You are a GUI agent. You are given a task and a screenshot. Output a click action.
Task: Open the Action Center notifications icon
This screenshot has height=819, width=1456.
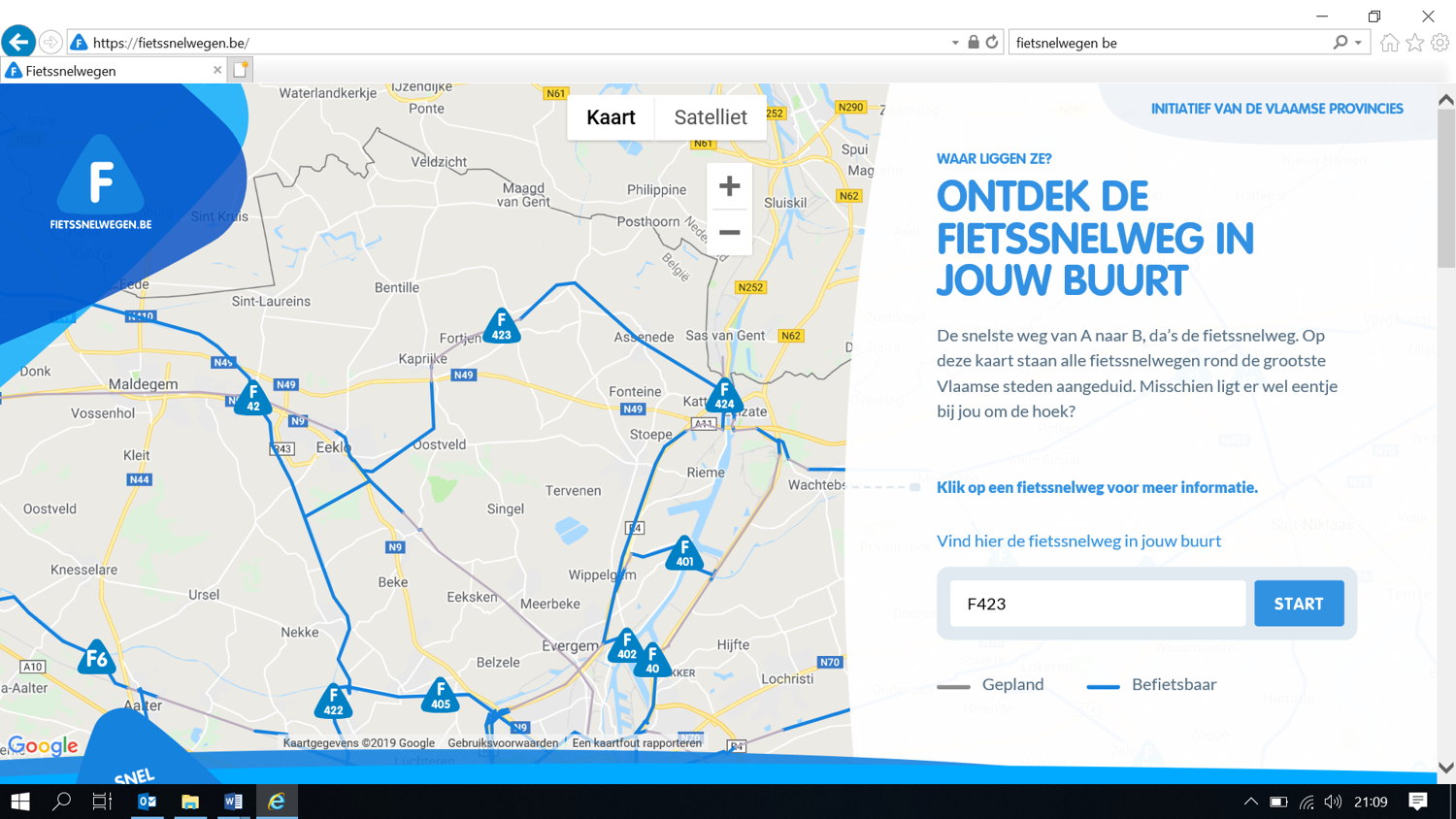1418,802
